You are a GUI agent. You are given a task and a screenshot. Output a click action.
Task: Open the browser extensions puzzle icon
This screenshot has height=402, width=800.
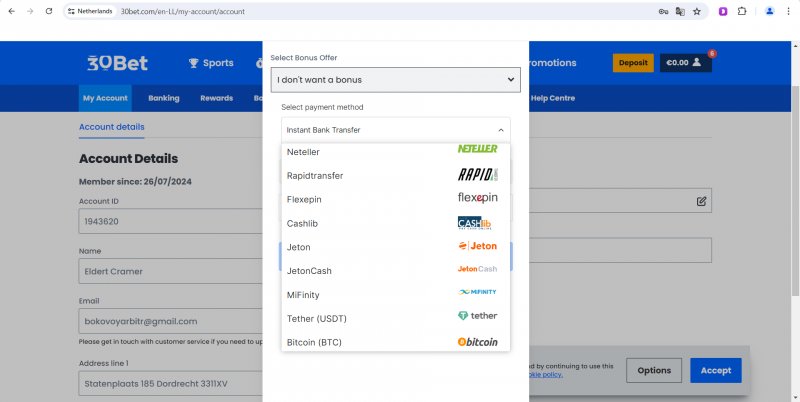(742, 11)
